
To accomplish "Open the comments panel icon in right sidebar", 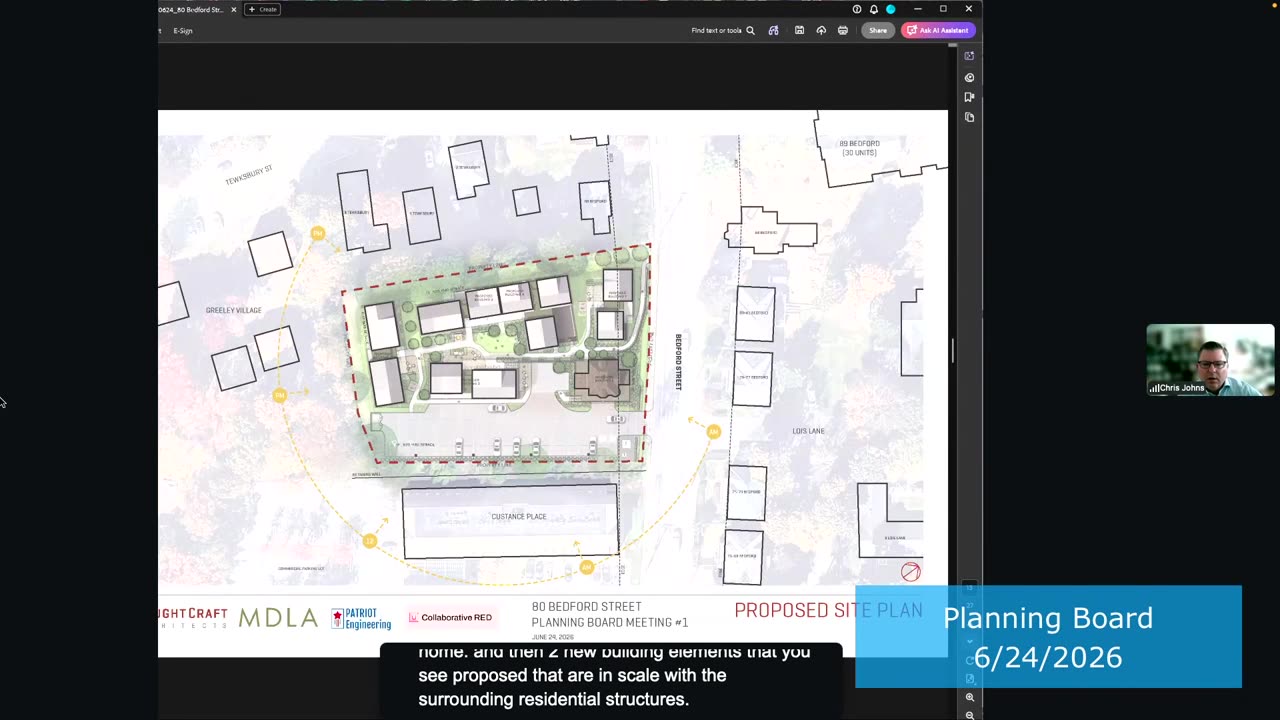I will click(x=969, y=77).
